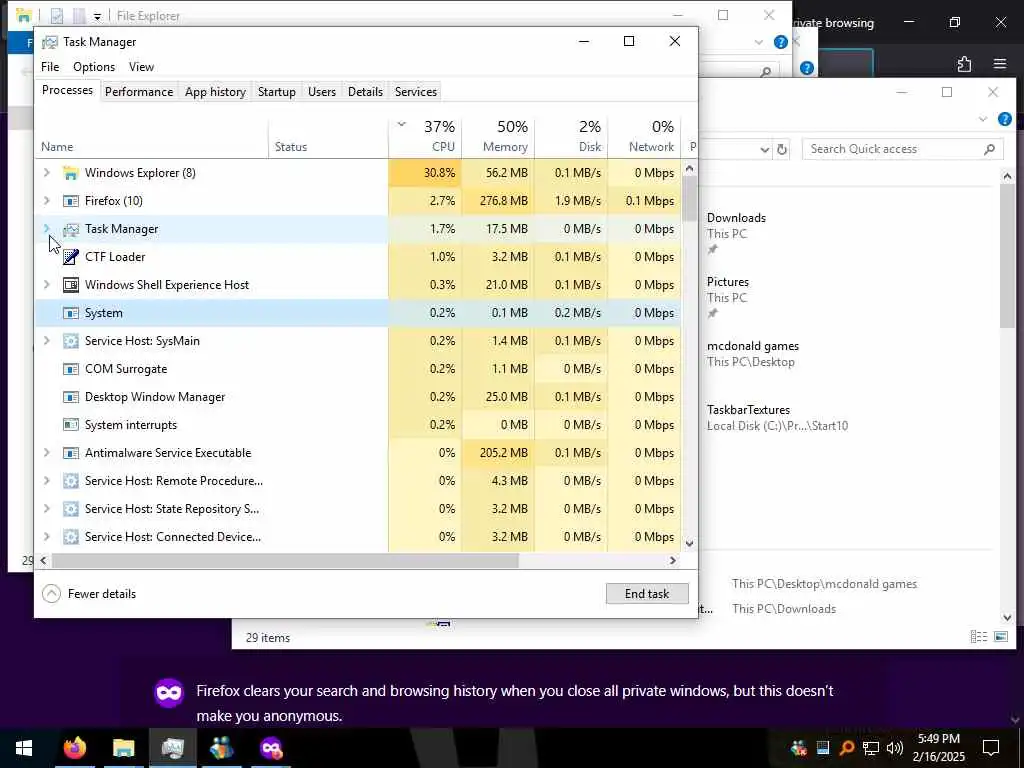Viewport: 1024px width, 768px height.
Task: Click the File Explorer help icon
Action: (x=1004, y=119)
